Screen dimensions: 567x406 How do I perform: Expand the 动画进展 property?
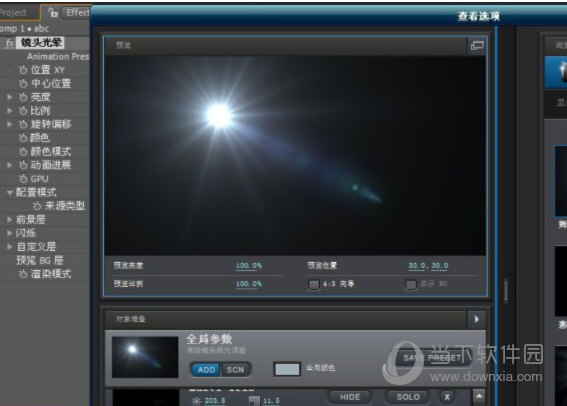click(x=10, y=165)
